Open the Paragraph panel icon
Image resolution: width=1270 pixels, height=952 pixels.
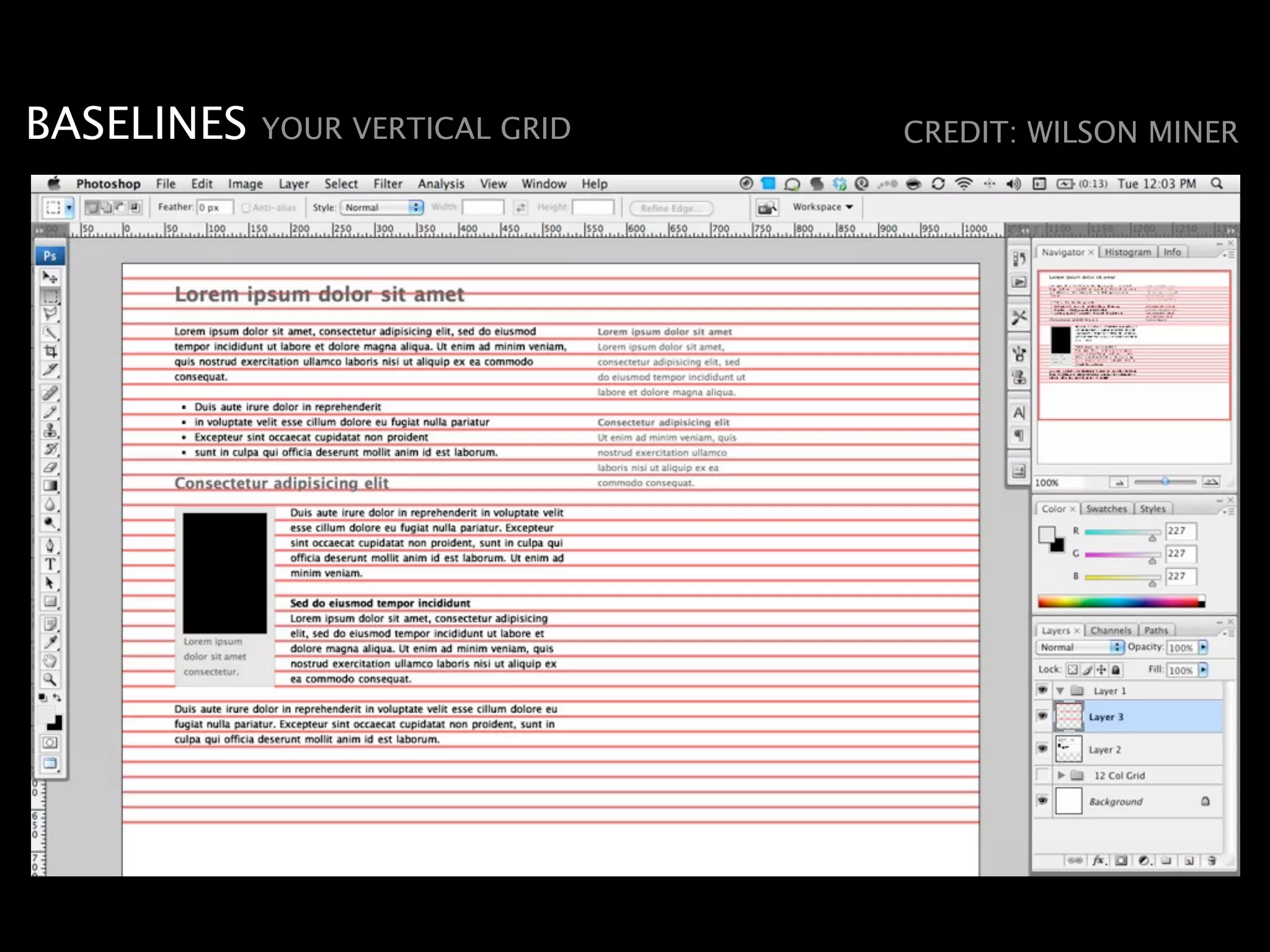(x=1019, y=436)
